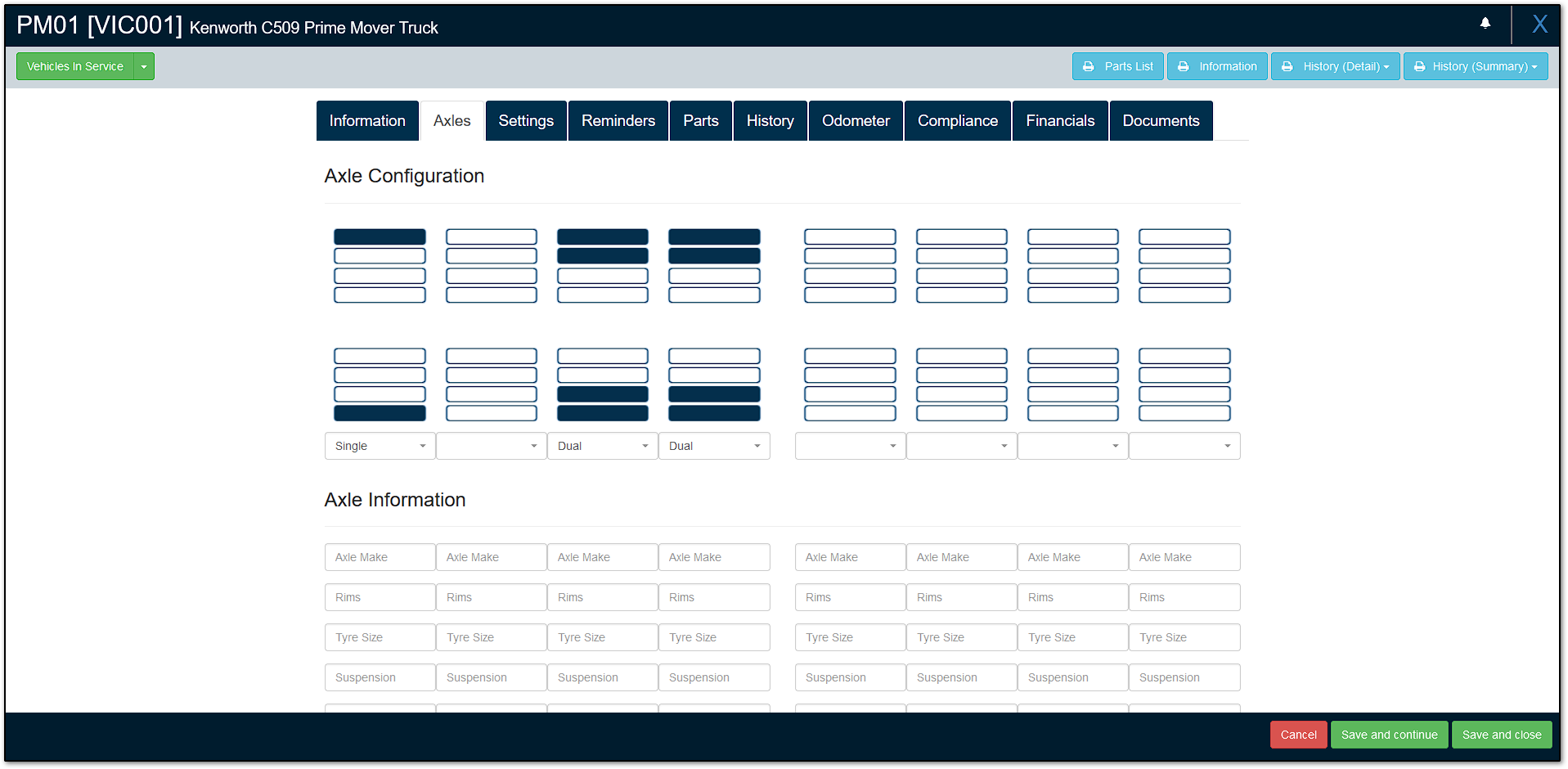
Task: Toggle the top-left tyre of first axle
Action: [x=380, y=236]
